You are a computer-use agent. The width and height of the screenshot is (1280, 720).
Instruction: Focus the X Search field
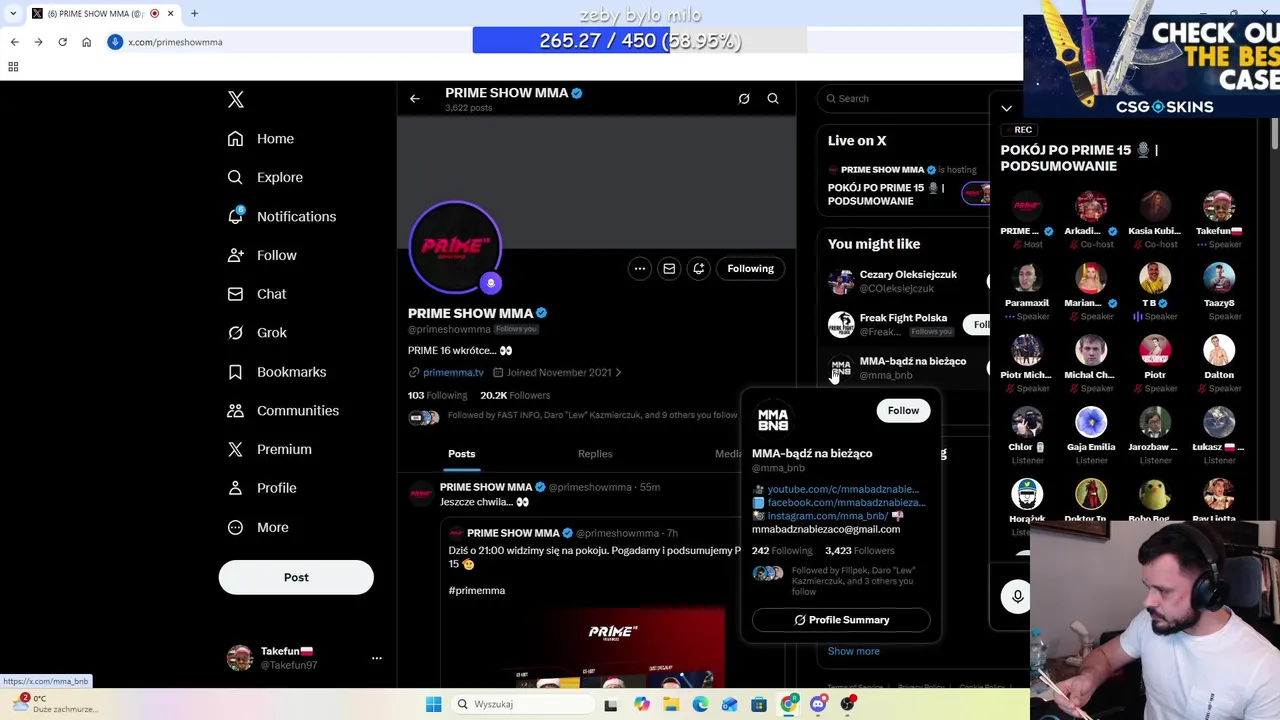[905, 98]
